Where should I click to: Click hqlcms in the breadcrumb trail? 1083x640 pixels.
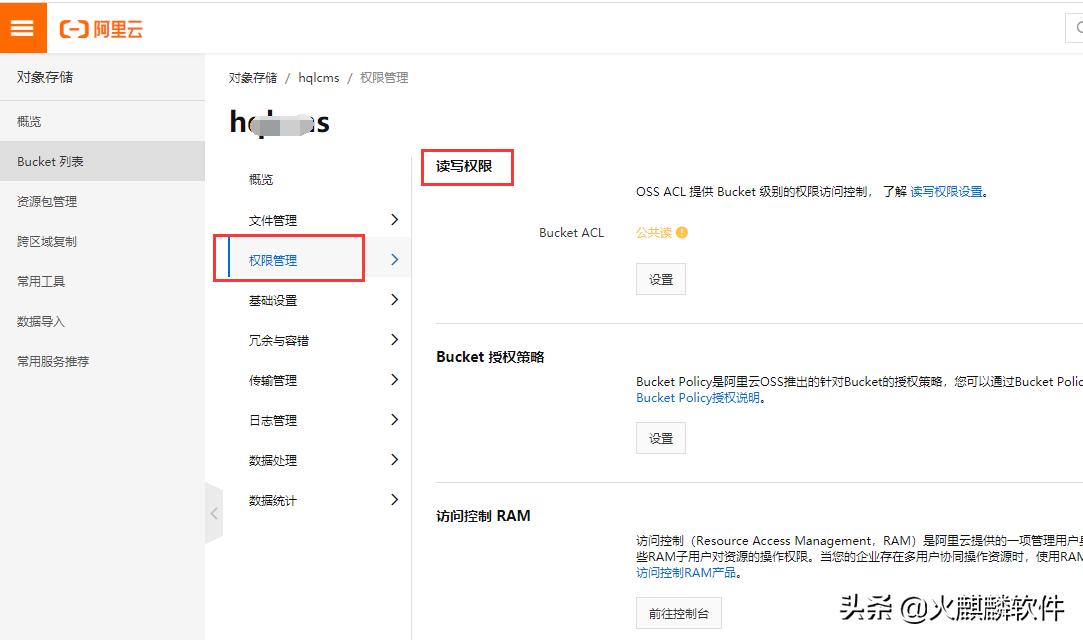point(318,76)
